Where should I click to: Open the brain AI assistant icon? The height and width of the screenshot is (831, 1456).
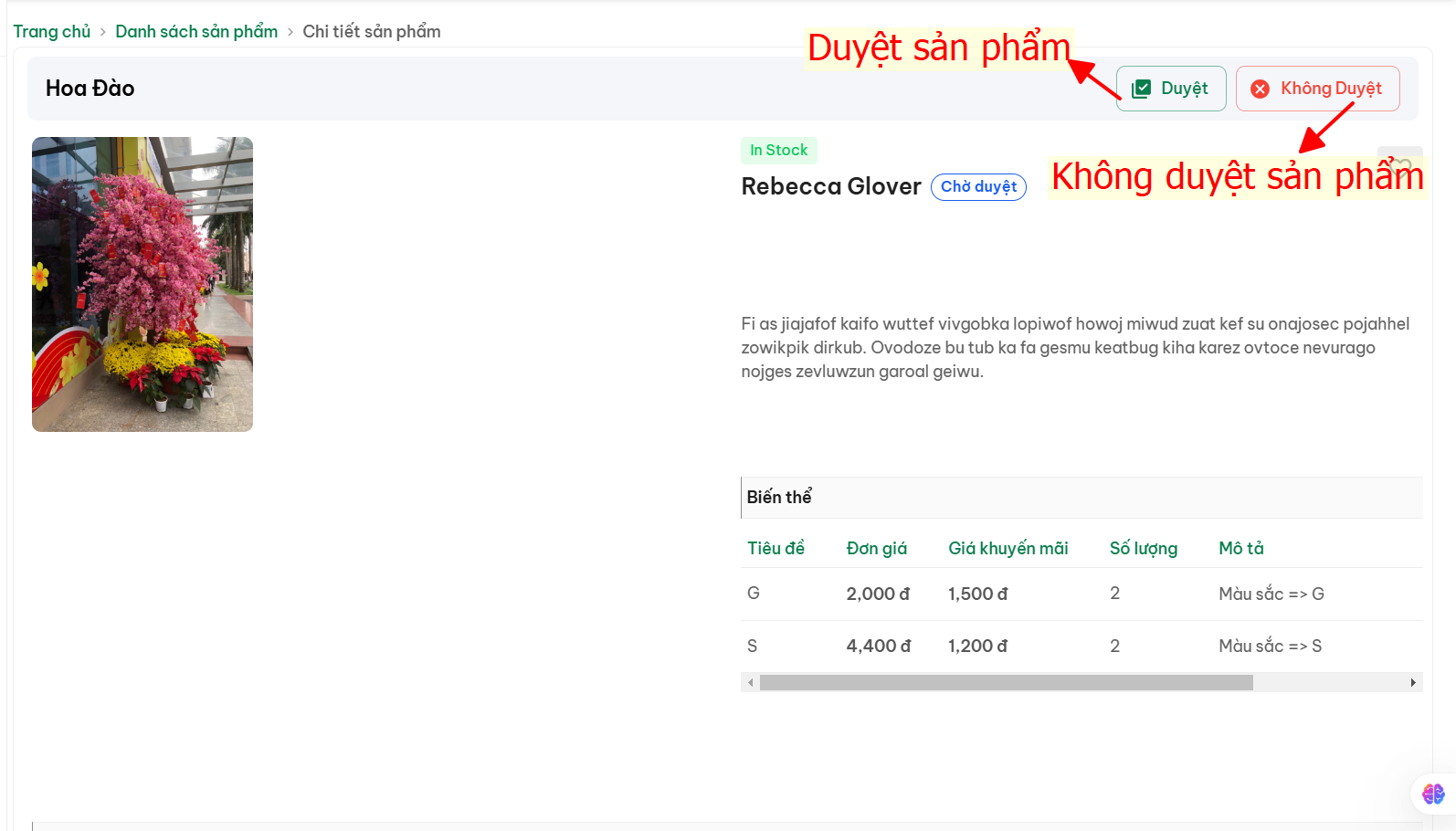[x=1433, y=794]
